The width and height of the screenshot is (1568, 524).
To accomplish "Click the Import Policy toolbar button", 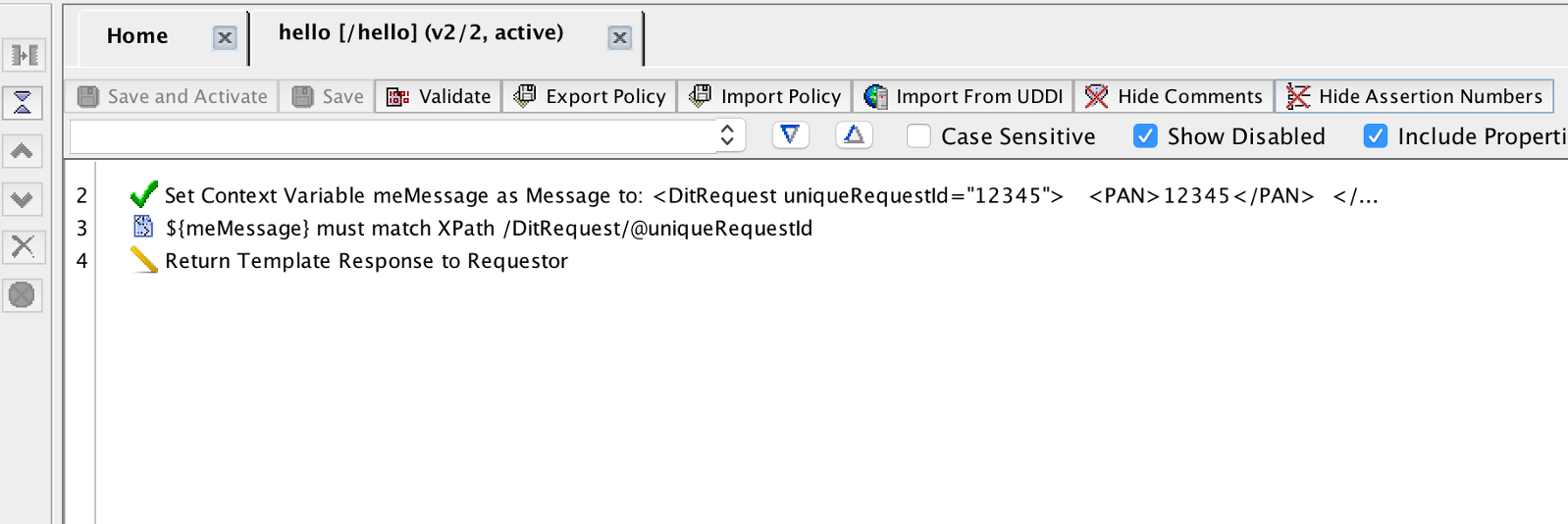I will [x=765, y=96].
